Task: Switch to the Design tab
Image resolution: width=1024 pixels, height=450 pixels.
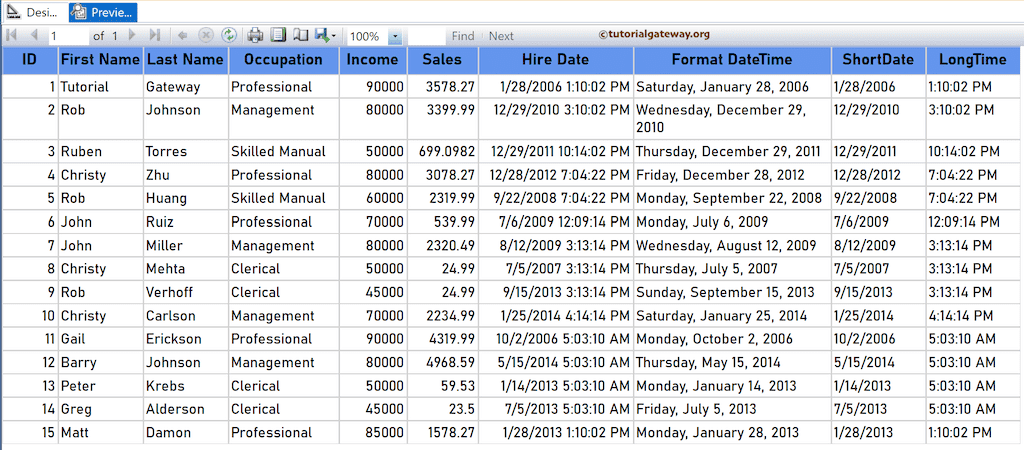Action: [32, 12]
